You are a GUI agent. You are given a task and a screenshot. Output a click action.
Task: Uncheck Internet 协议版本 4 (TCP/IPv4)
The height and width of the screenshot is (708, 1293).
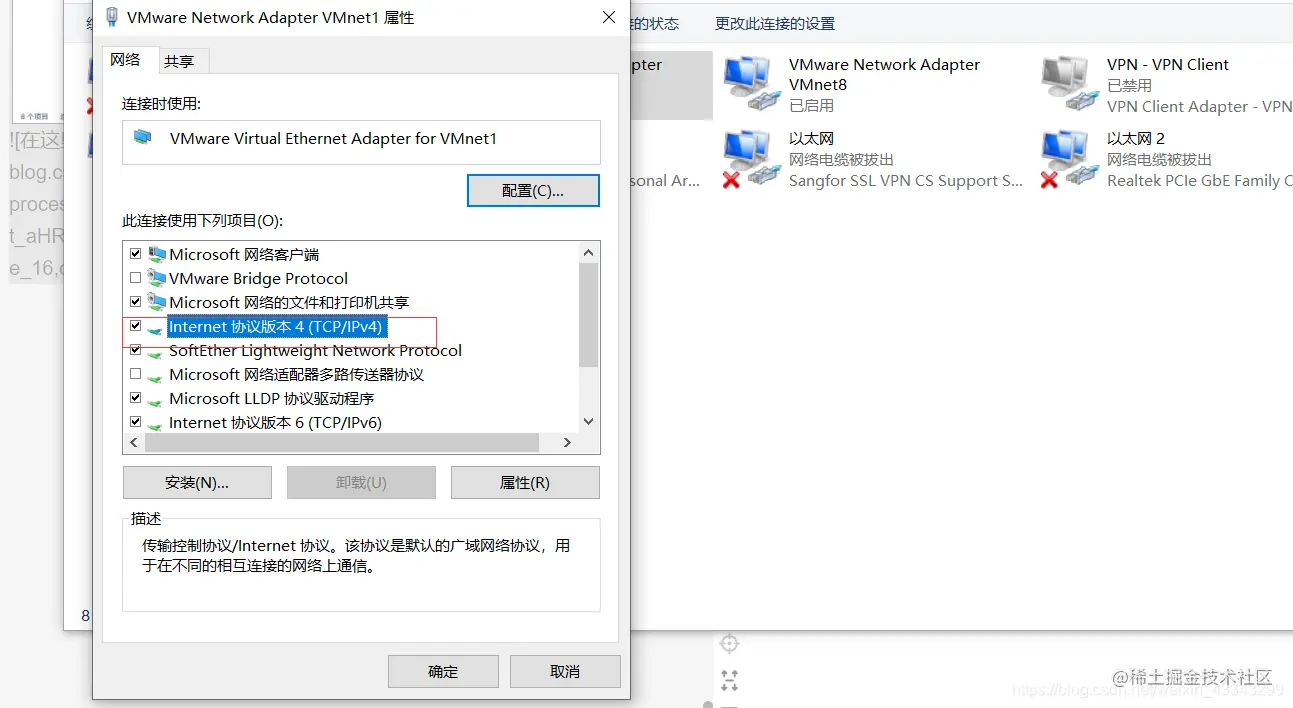135,326
